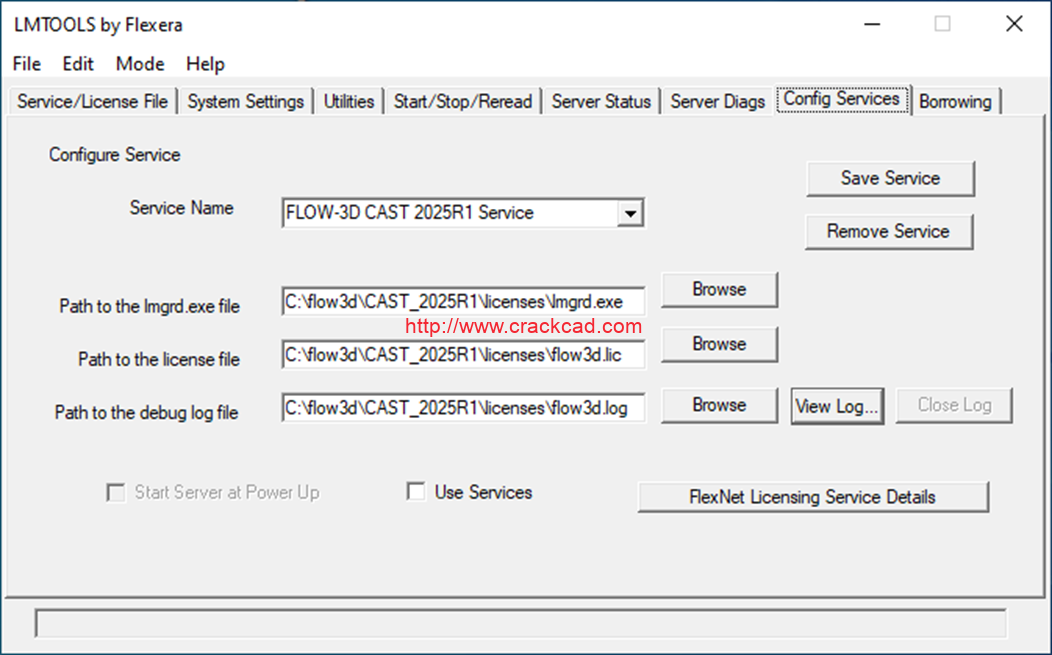Switch to the Service/License File tab

tap(93, 102)
